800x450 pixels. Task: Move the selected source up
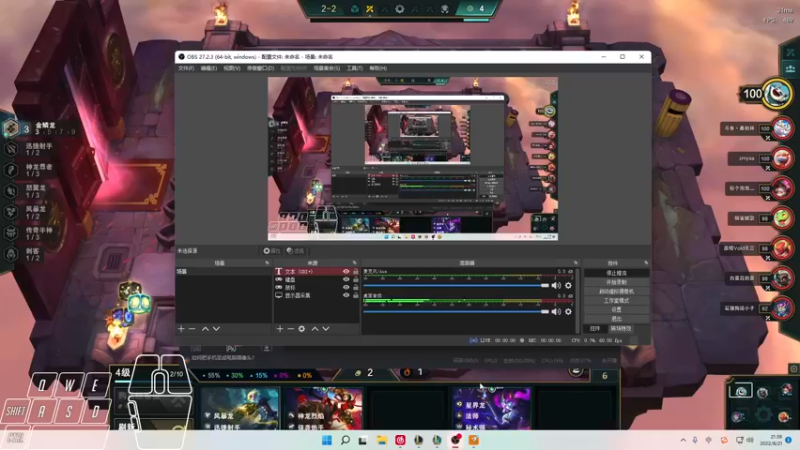click(315, 329)
